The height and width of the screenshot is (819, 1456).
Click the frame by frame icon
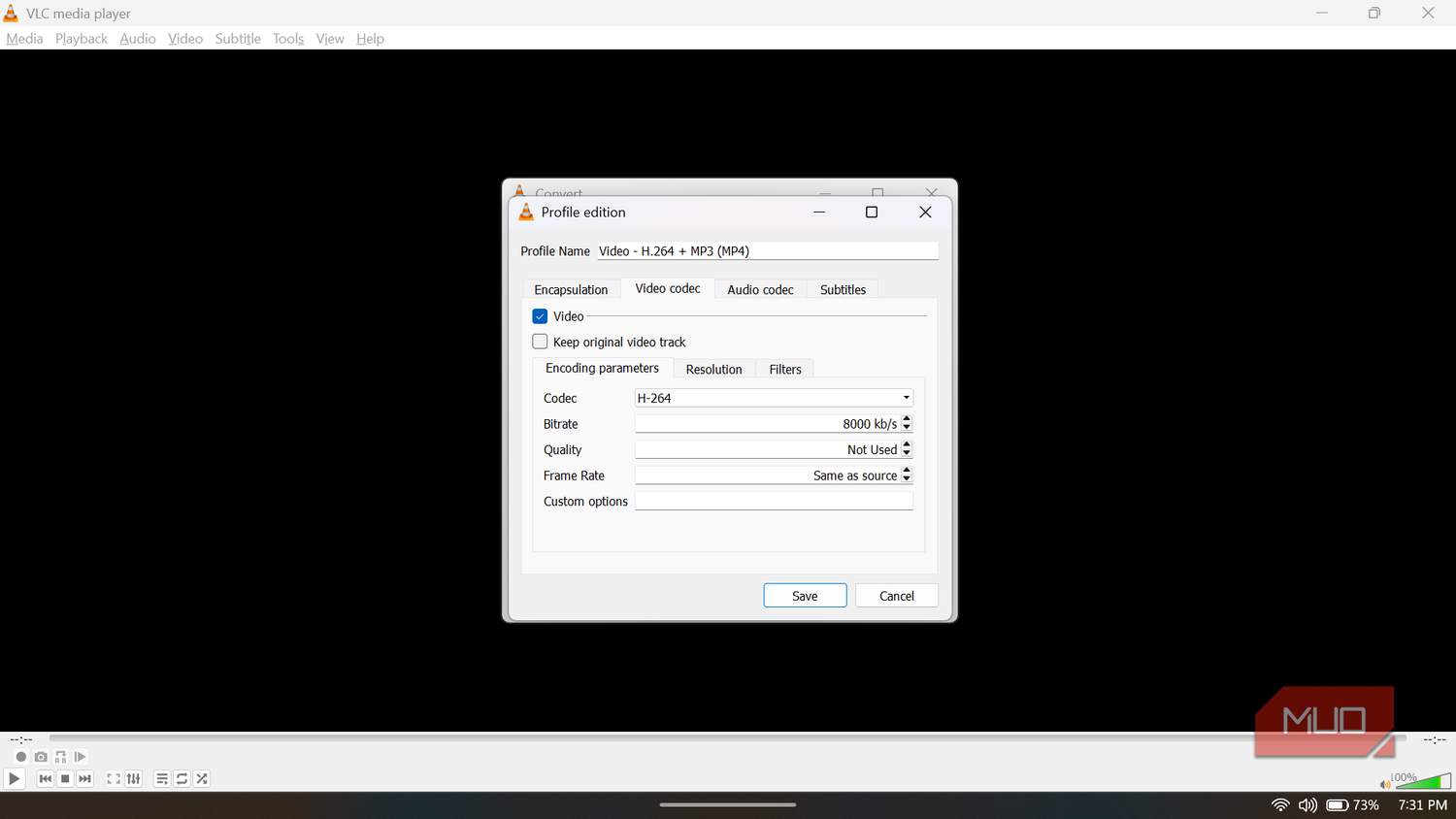(81, 757)
